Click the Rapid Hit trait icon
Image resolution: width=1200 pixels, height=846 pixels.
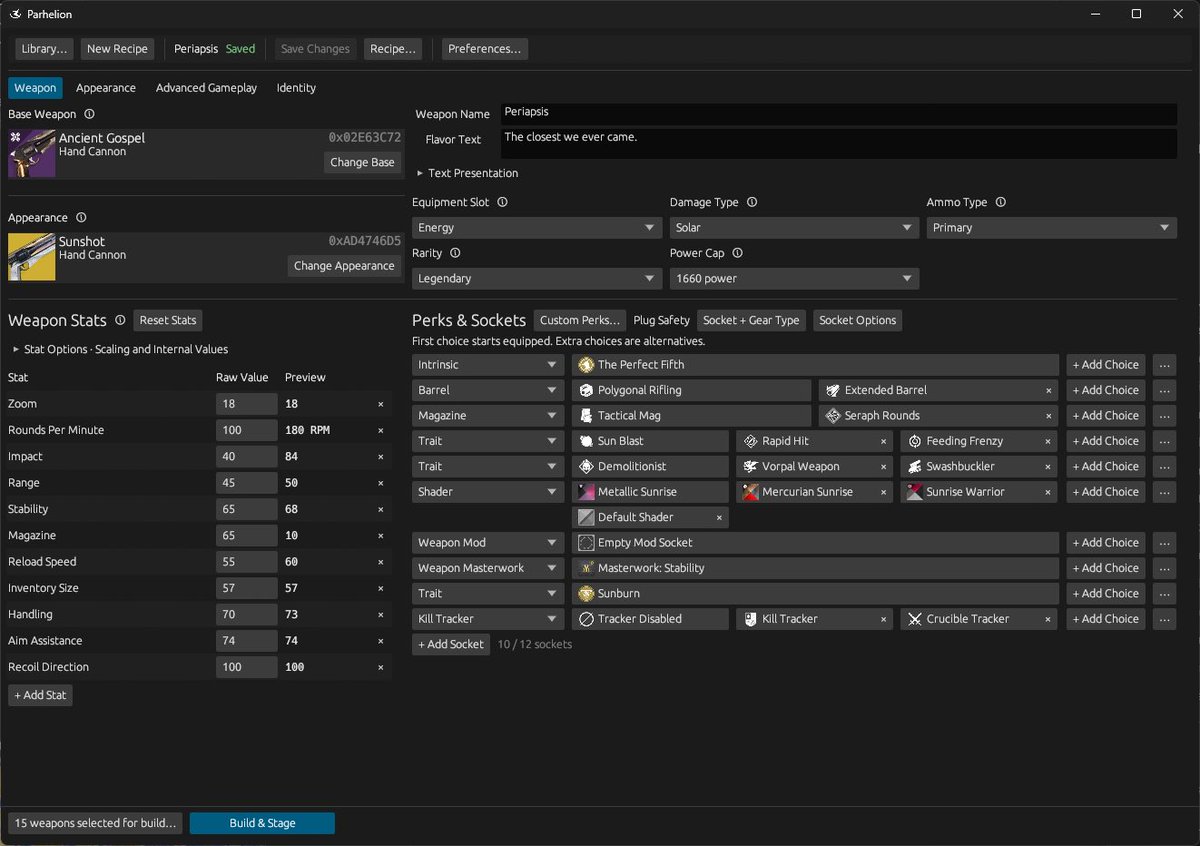coord(751,441)
